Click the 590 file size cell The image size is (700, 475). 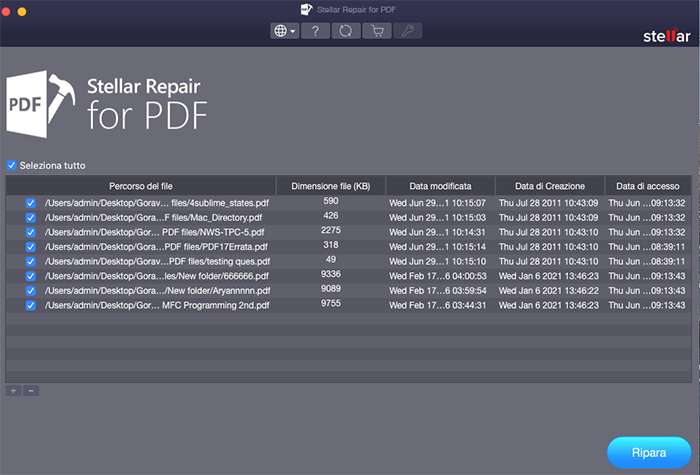click(x=331, y=201)
